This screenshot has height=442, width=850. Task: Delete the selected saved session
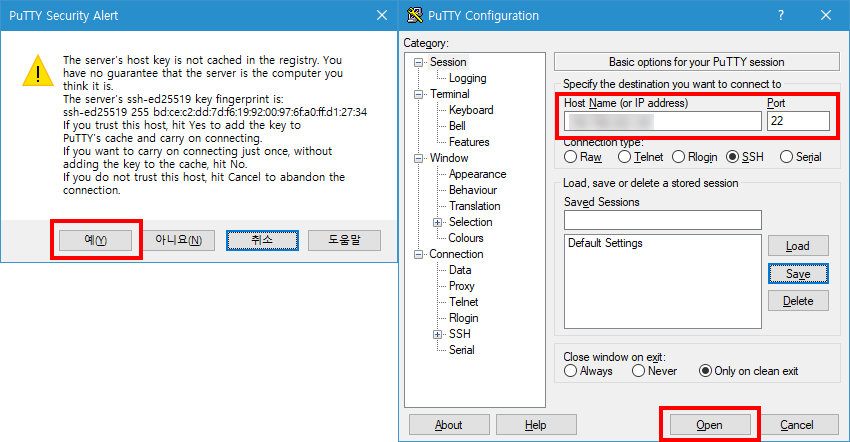pos(798,300)
